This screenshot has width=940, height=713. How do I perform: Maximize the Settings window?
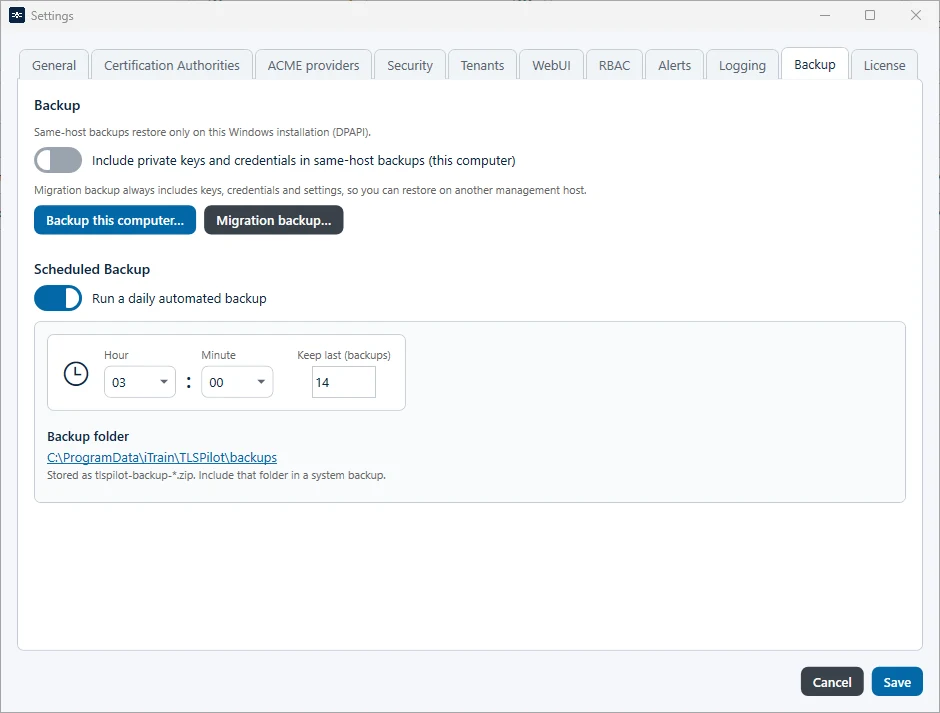pos(870,16)
